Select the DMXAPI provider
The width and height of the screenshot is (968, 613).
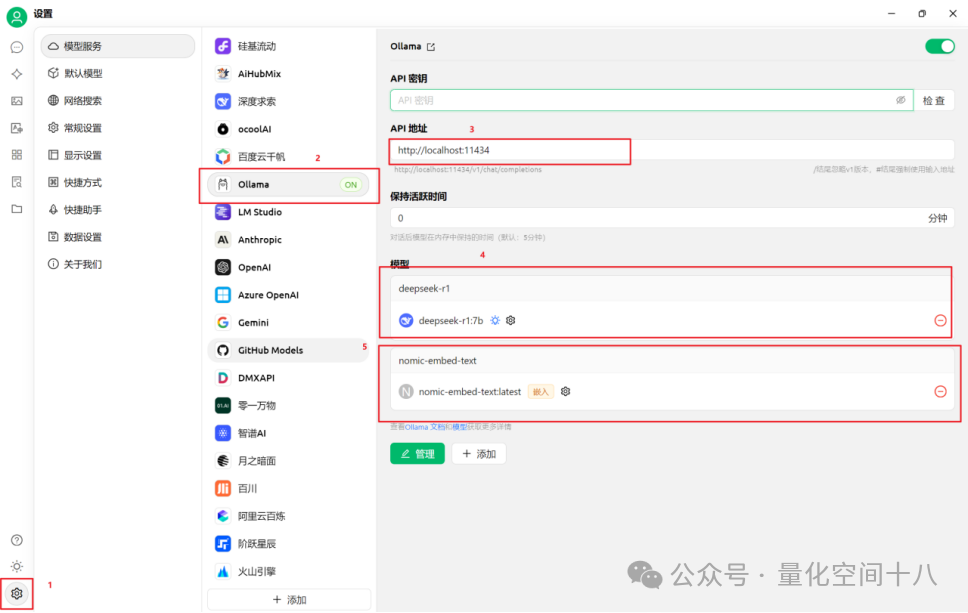(x=288, y=378)
